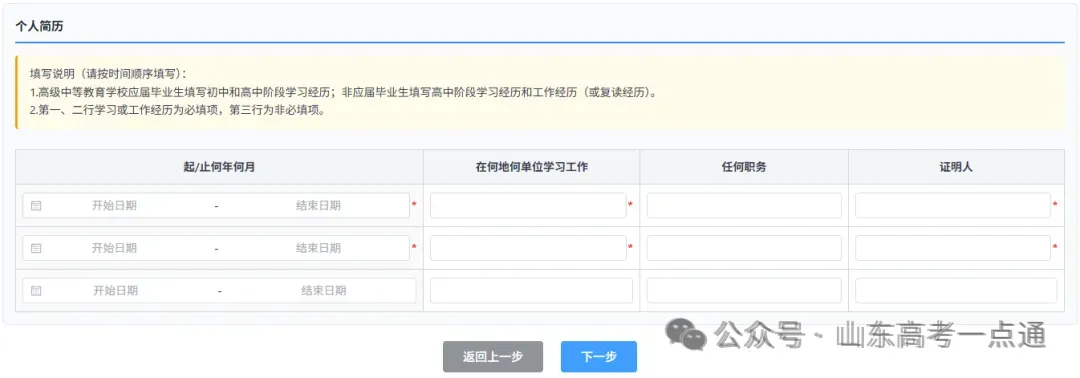
Task: Click calendar icon in third row date field
Action: (37, 291)
